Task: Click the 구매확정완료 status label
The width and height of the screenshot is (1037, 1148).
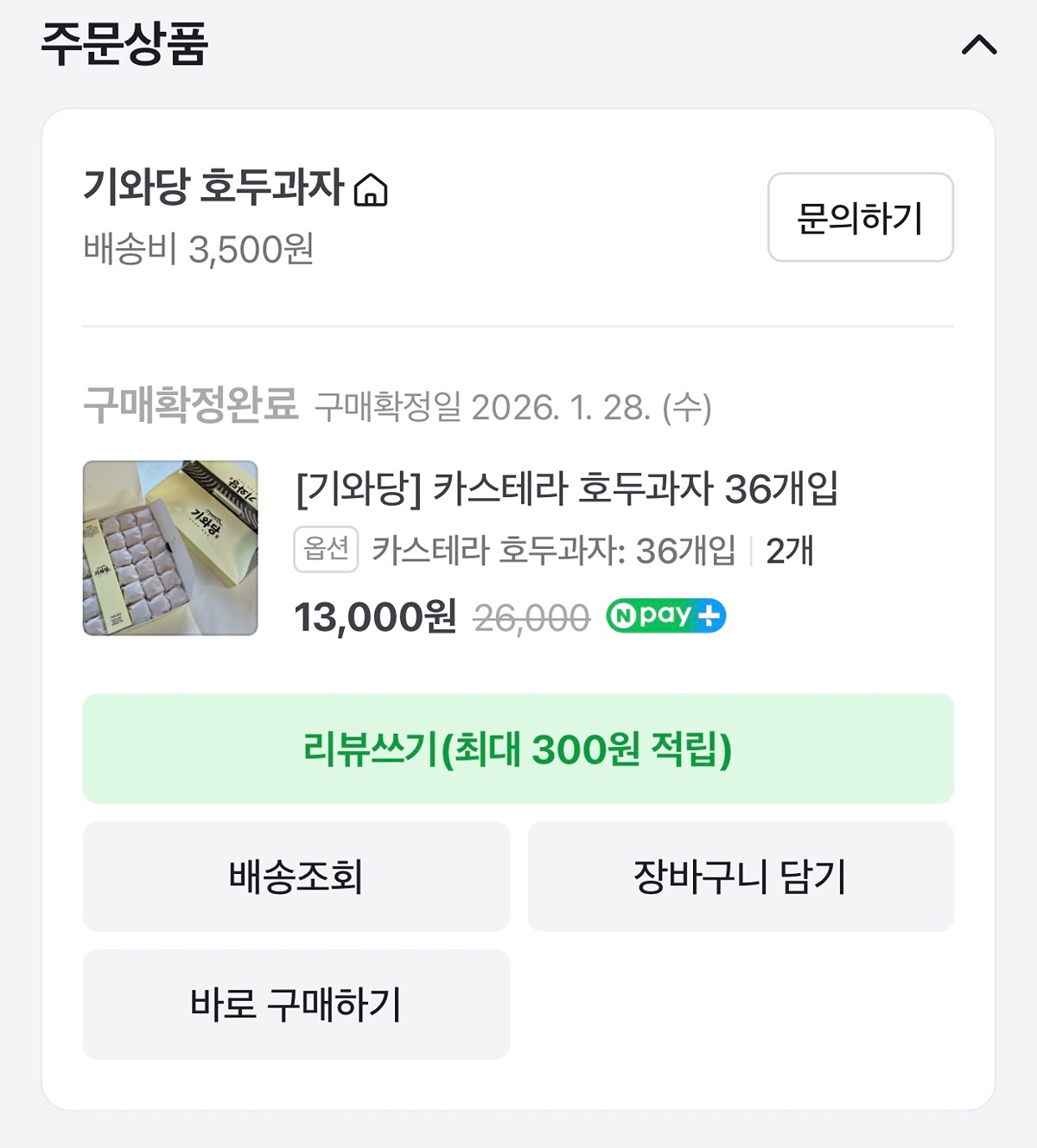Action: 191,405
